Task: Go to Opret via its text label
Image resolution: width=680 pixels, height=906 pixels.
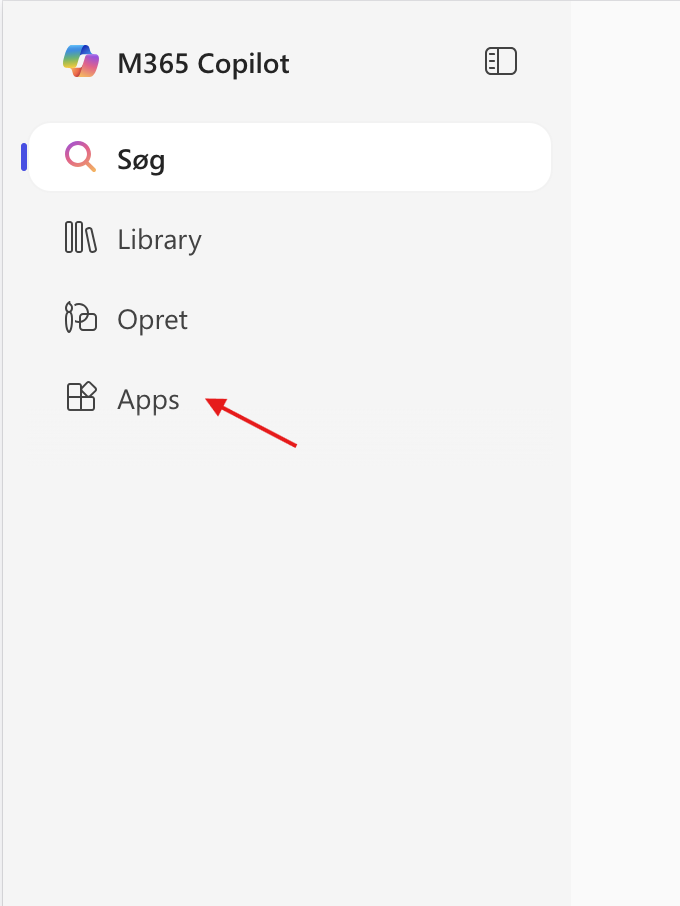Action: (x=152, y=320)
